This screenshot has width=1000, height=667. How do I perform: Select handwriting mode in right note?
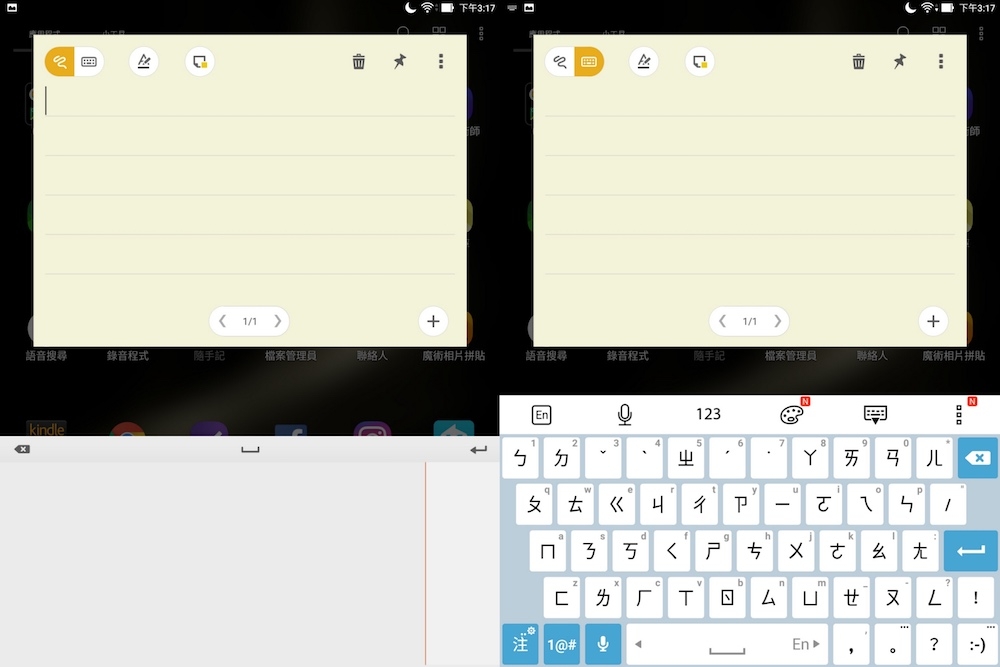click(x=560, y=62)
